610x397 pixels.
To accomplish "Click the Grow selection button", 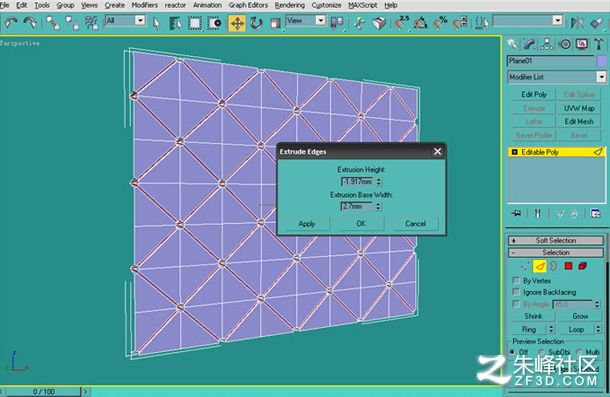I will pos(580,316).
